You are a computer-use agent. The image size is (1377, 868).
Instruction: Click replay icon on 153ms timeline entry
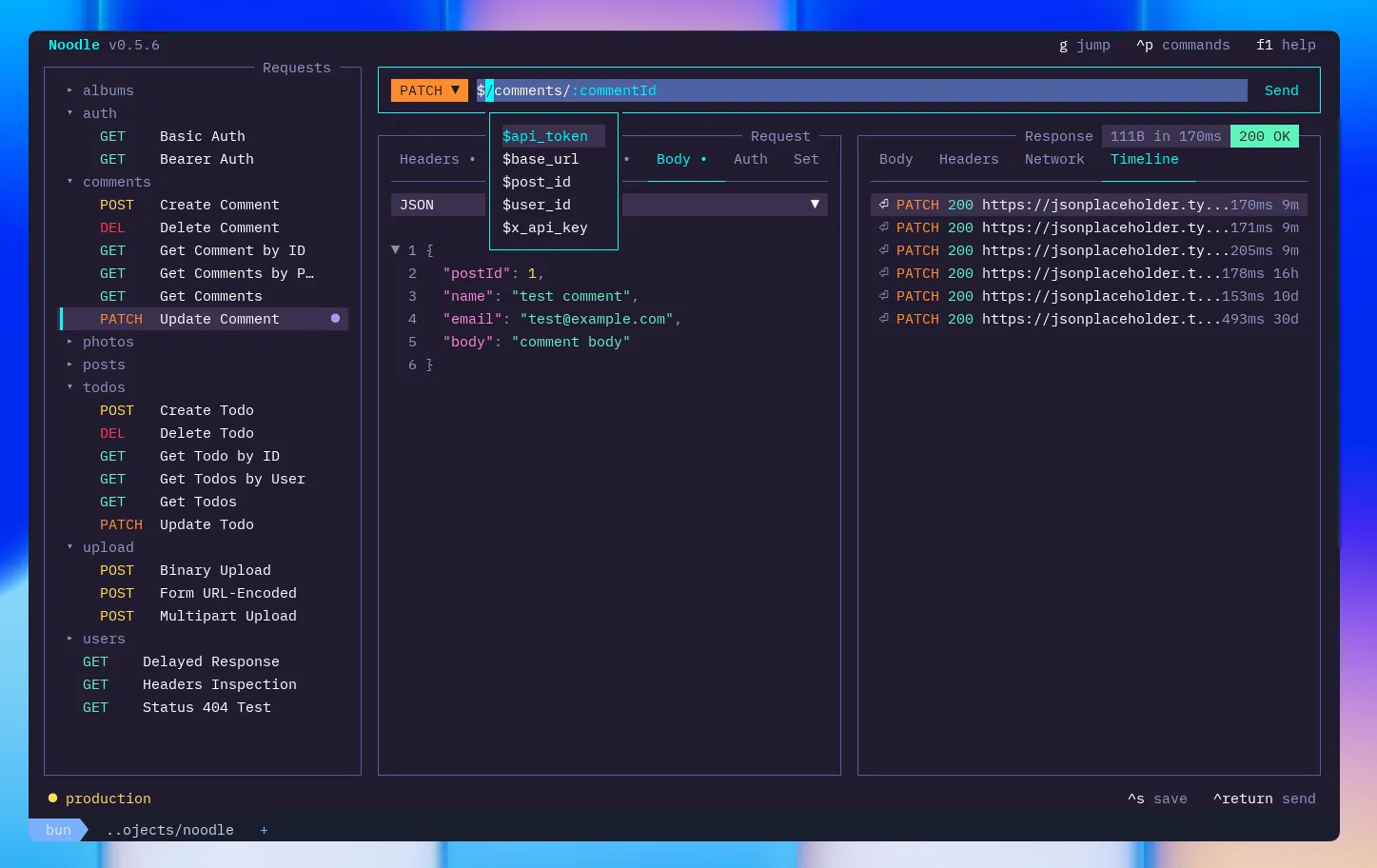click(x=884, y=296)
